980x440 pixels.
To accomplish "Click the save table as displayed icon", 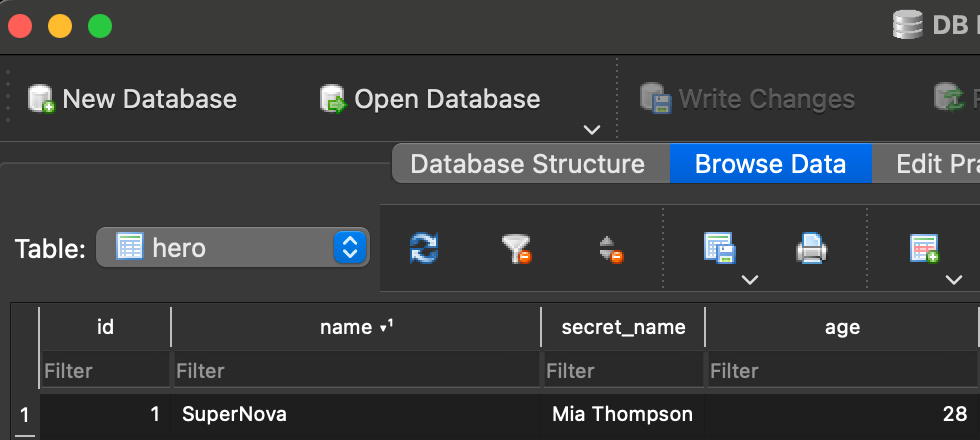I will click(x=720, y=247).
